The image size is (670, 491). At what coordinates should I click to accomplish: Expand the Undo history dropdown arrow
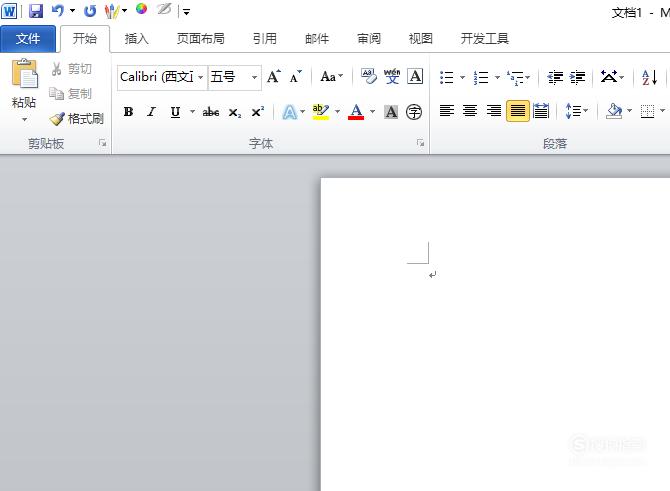click(72, 11)
